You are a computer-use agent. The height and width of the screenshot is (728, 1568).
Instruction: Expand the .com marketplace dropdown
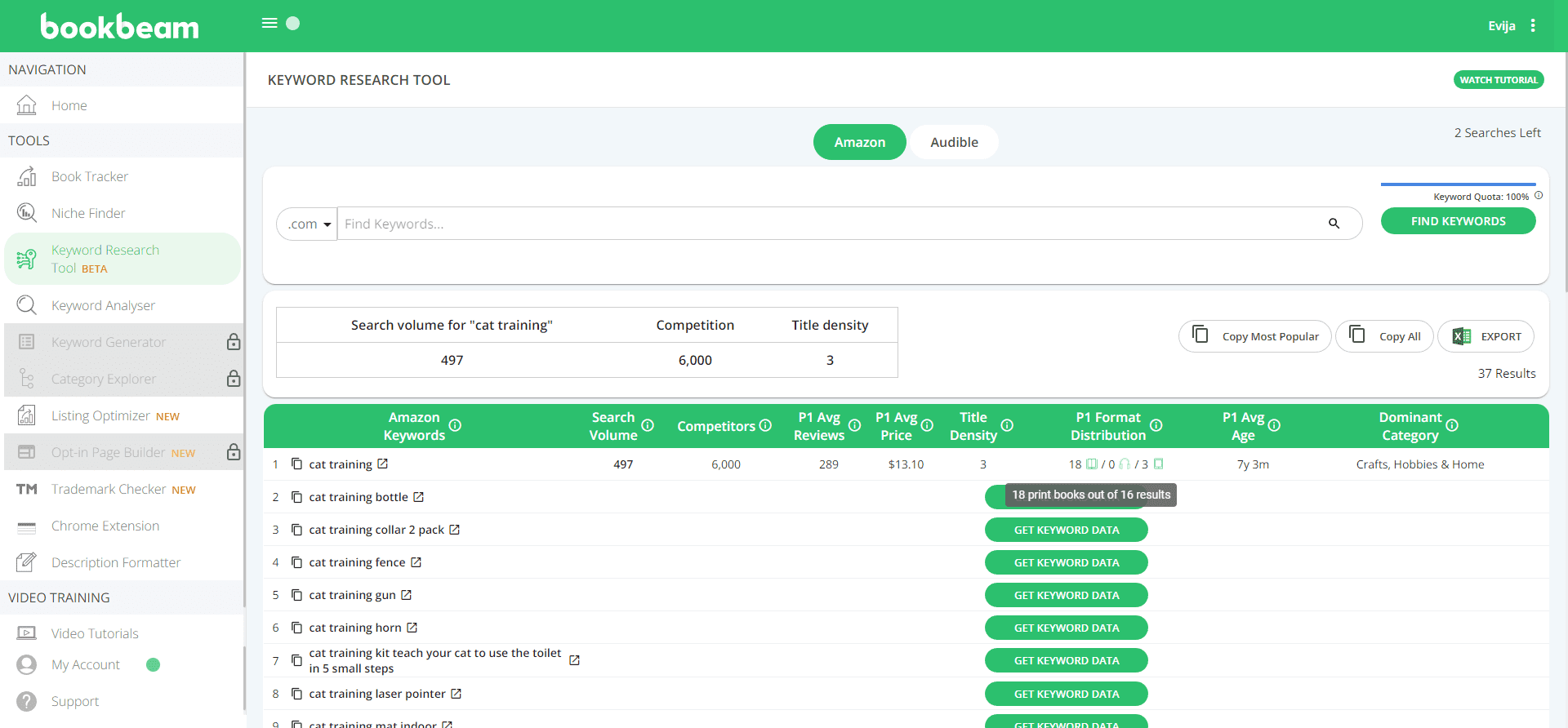tap(308, 224)
